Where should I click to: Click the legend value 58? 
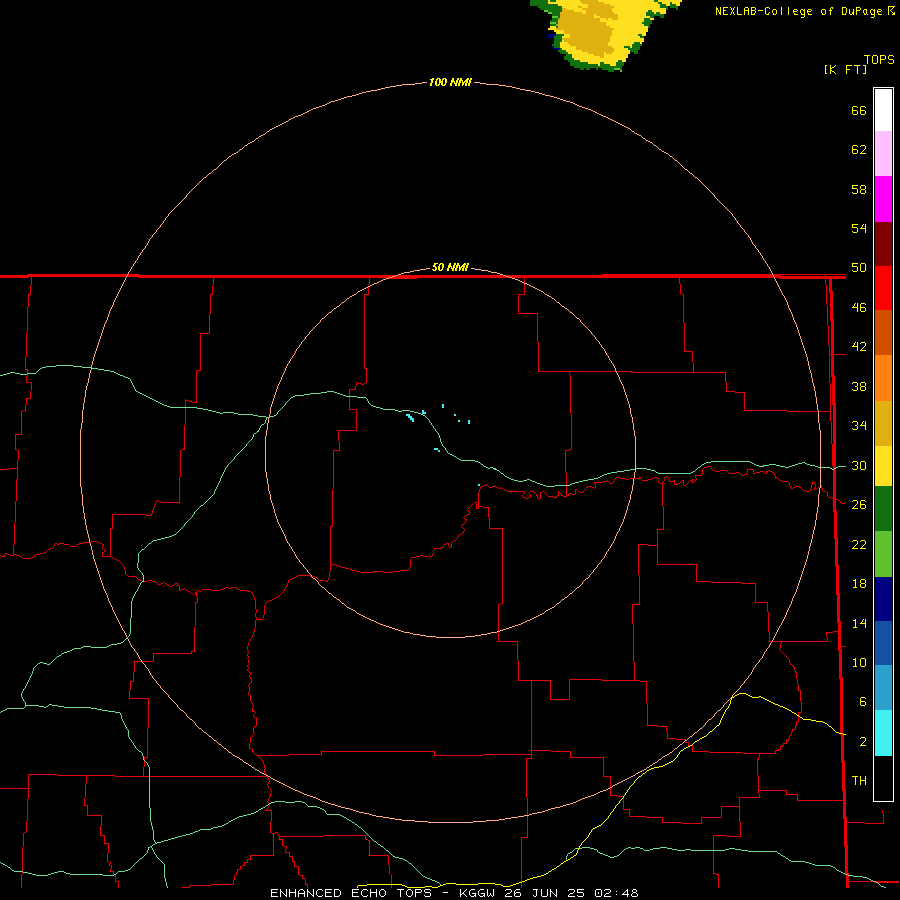click(859, 189)
